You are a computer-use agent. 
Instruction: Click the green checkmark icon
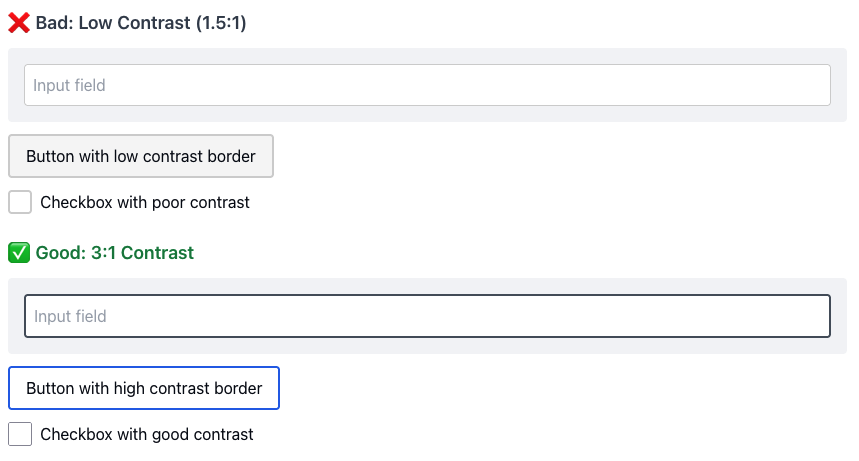click(19, 253)
